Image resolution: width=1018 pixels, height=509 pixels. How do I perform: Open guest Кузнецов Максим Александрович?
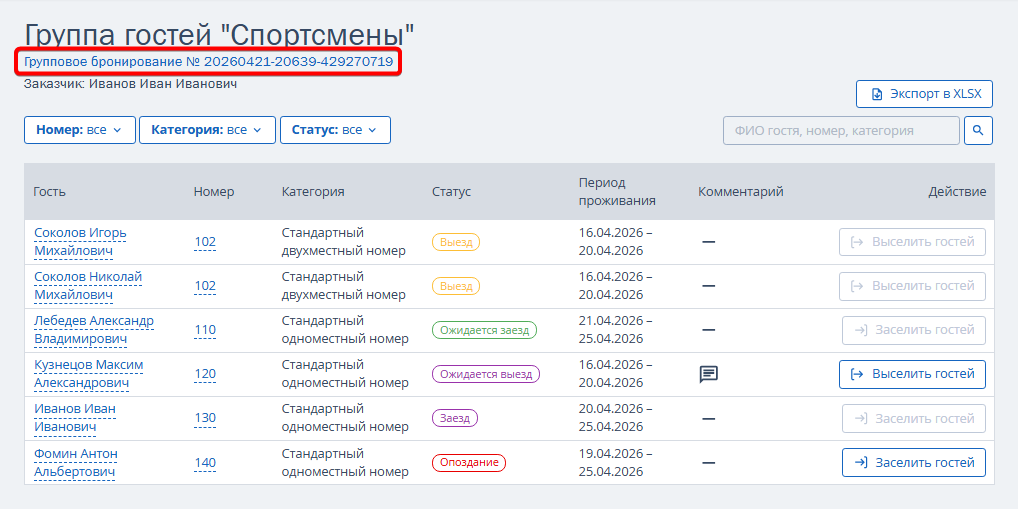pos(88,374)
